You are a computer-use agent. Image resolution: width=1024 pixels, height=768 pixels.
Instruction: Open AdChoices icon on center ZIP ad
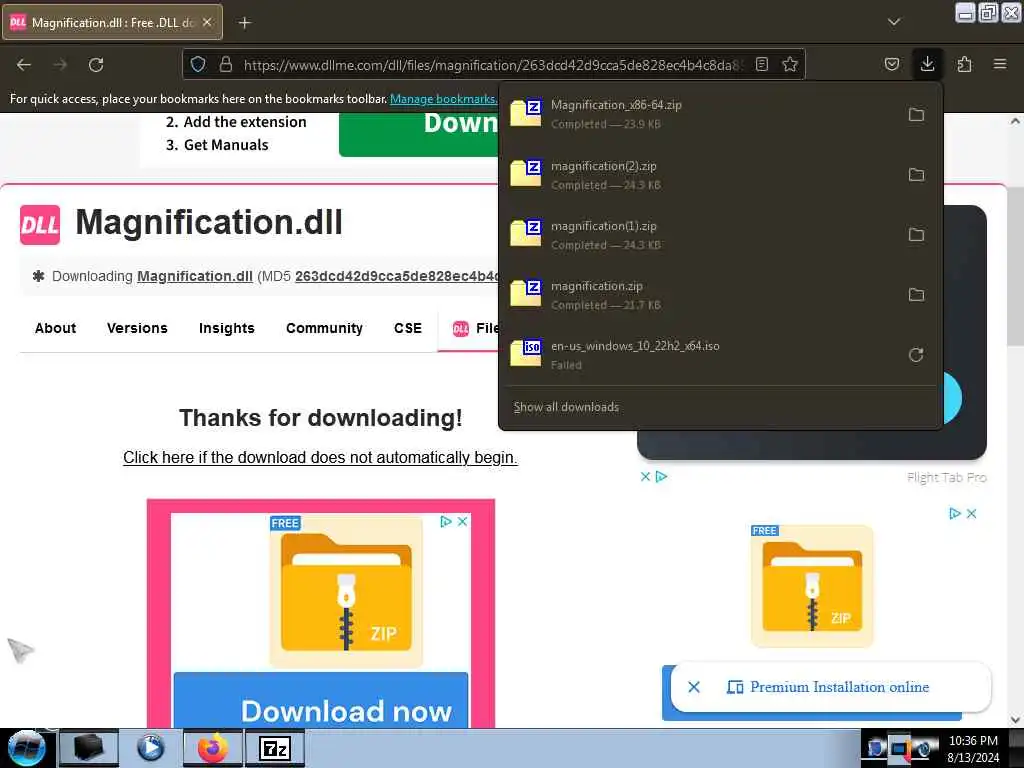pos(446,521)
